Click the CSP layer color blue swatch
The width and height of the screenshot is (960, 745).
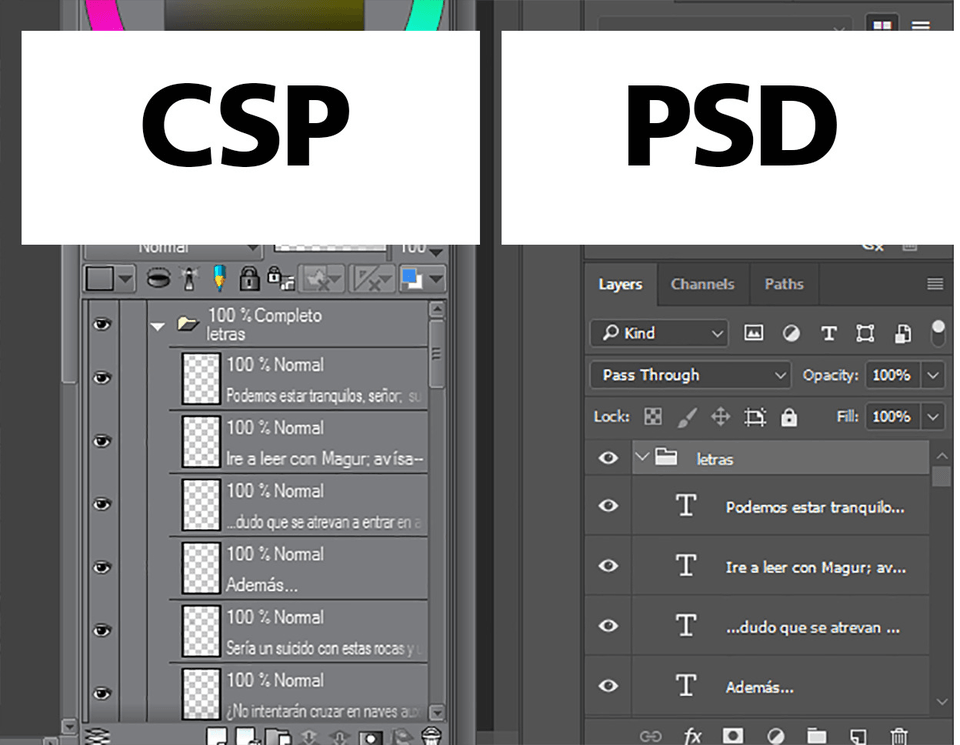(411, 278)
